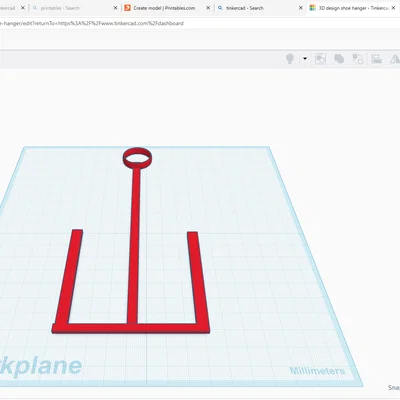
Task: Click the browser address bar URL
Action: 92,23
